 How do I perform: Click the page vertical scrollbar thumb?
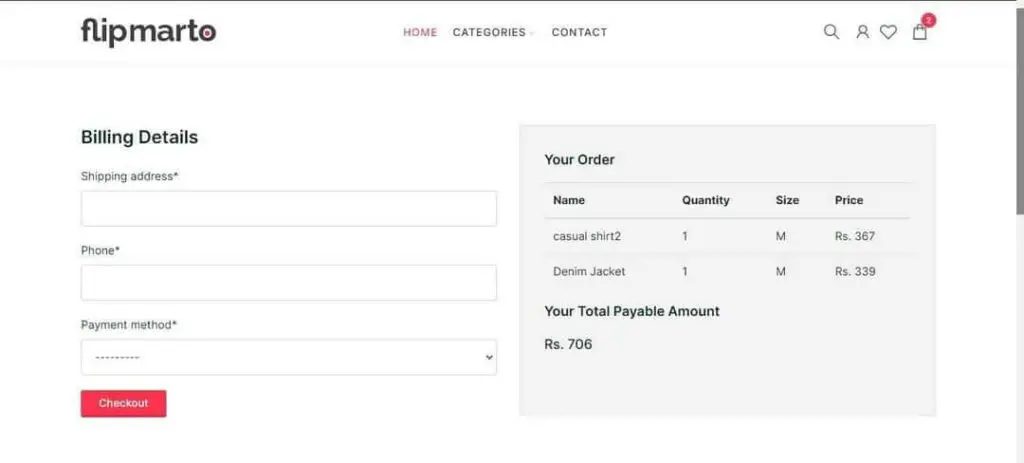pyautogui.click(x=1019, y=111)
